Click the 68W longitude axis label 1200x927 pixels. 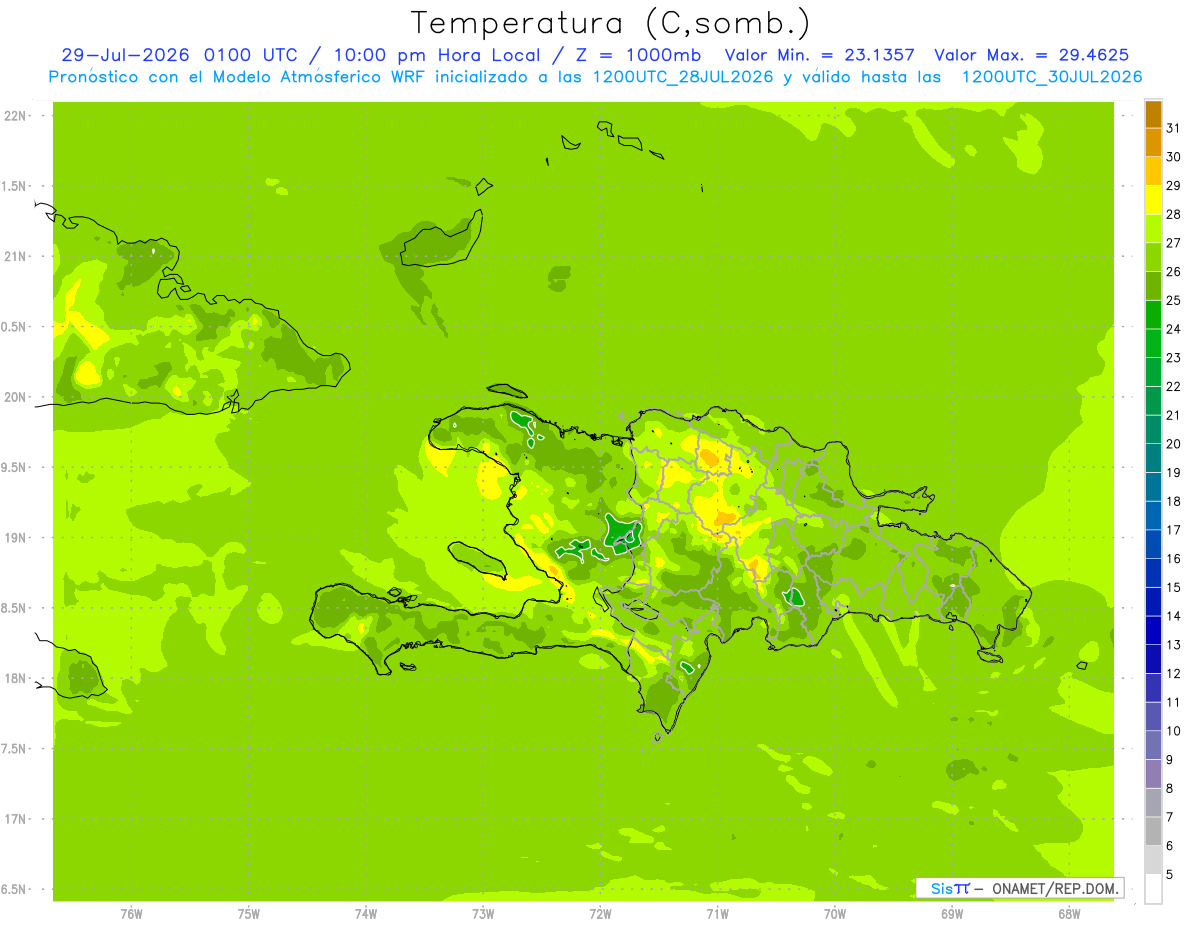1069,915
